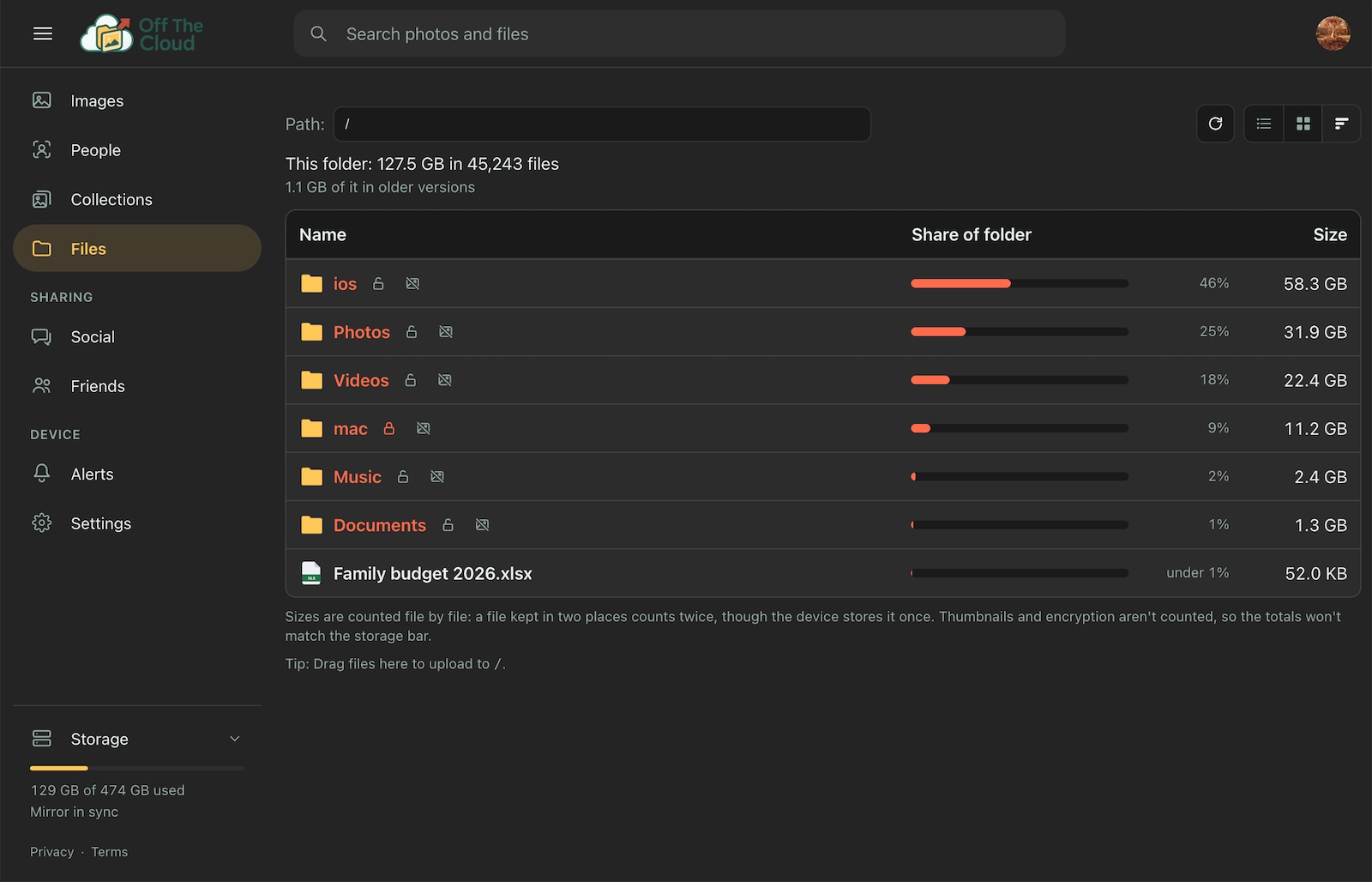
Task: Click the Off The Cloud logo
Action: 141,33
